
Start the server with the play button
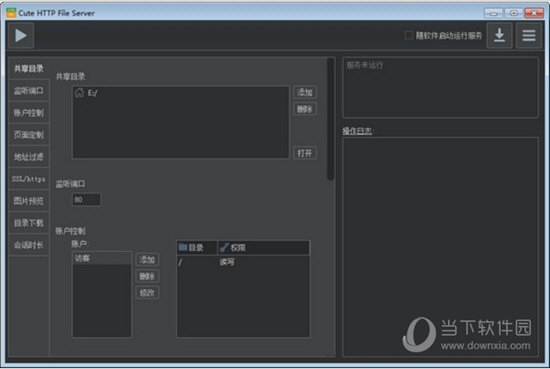point(21,35)
